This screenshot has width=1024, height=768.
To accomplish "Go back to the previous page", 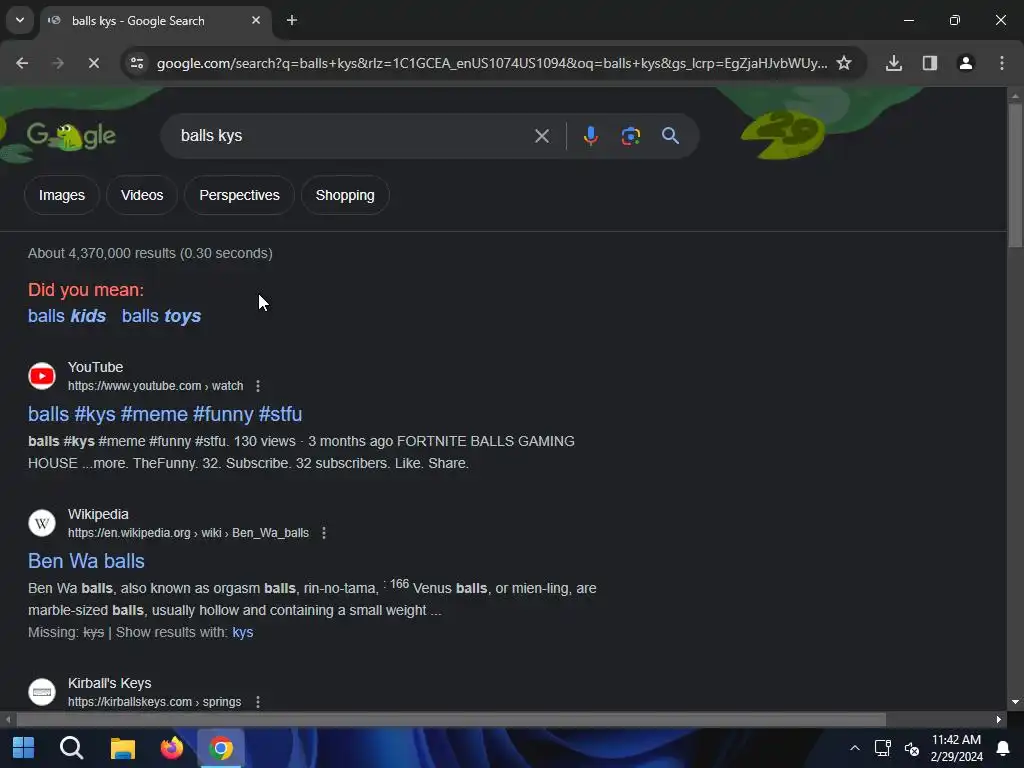I will pos(22,63).
